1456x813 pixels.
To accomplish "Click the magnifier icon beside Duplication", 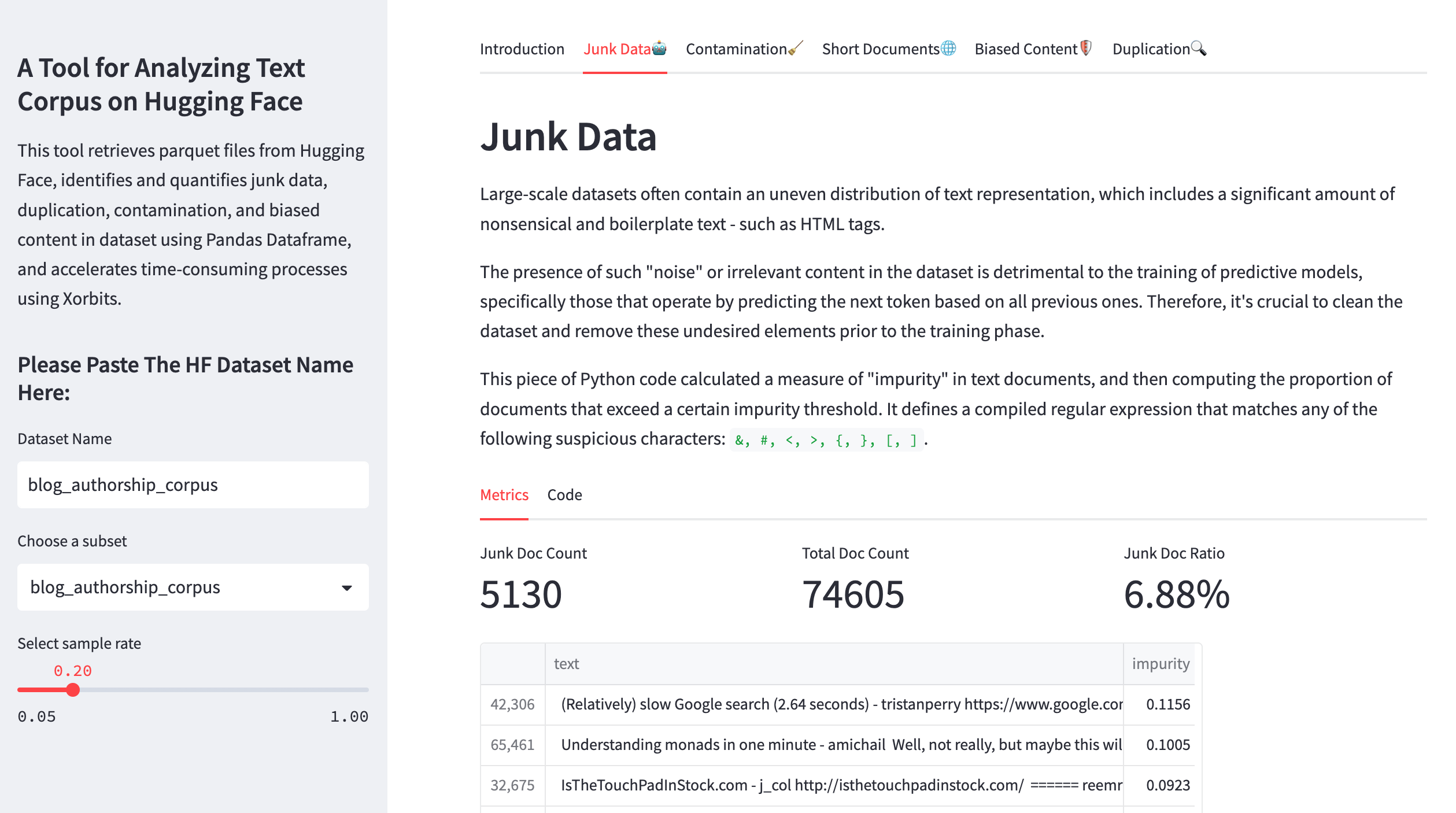I will coord(1199,48).
